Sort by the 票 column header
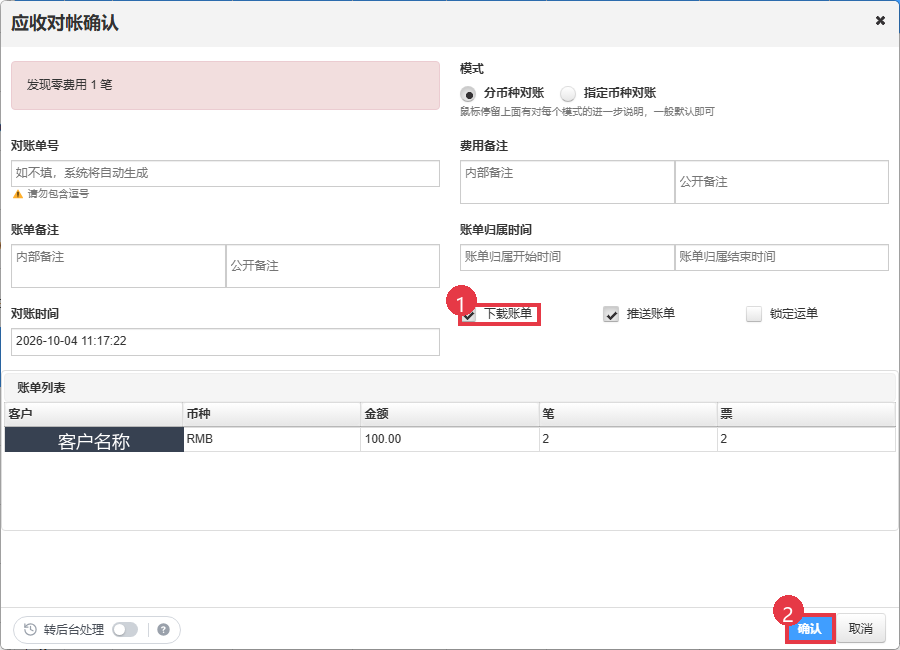 [x=806, y=414]
